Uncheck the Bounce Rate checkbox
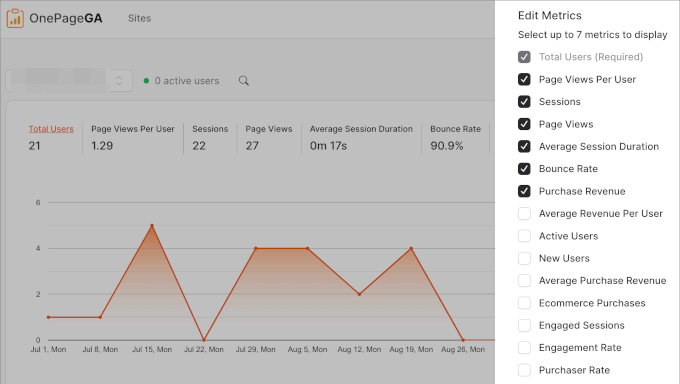Viewport: 680px width, 384px height. point(524,169)
